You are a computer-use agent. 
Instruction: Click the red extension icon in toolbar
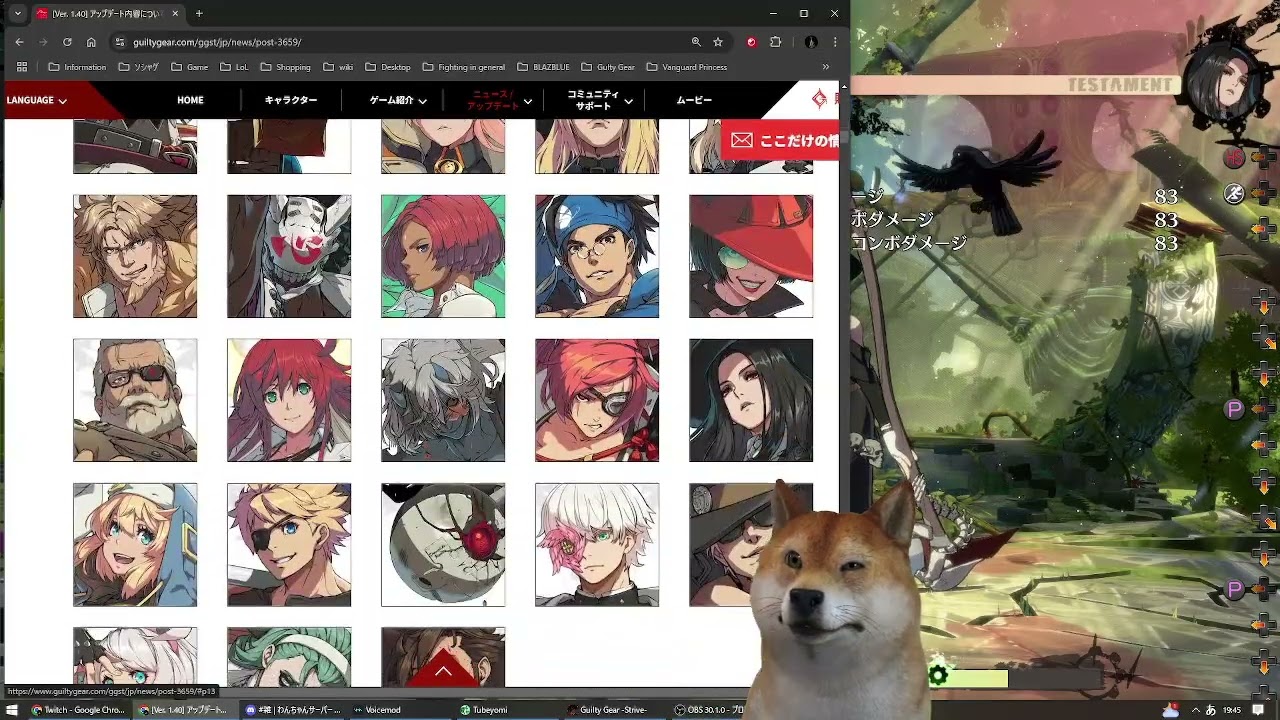click(751, 42)
